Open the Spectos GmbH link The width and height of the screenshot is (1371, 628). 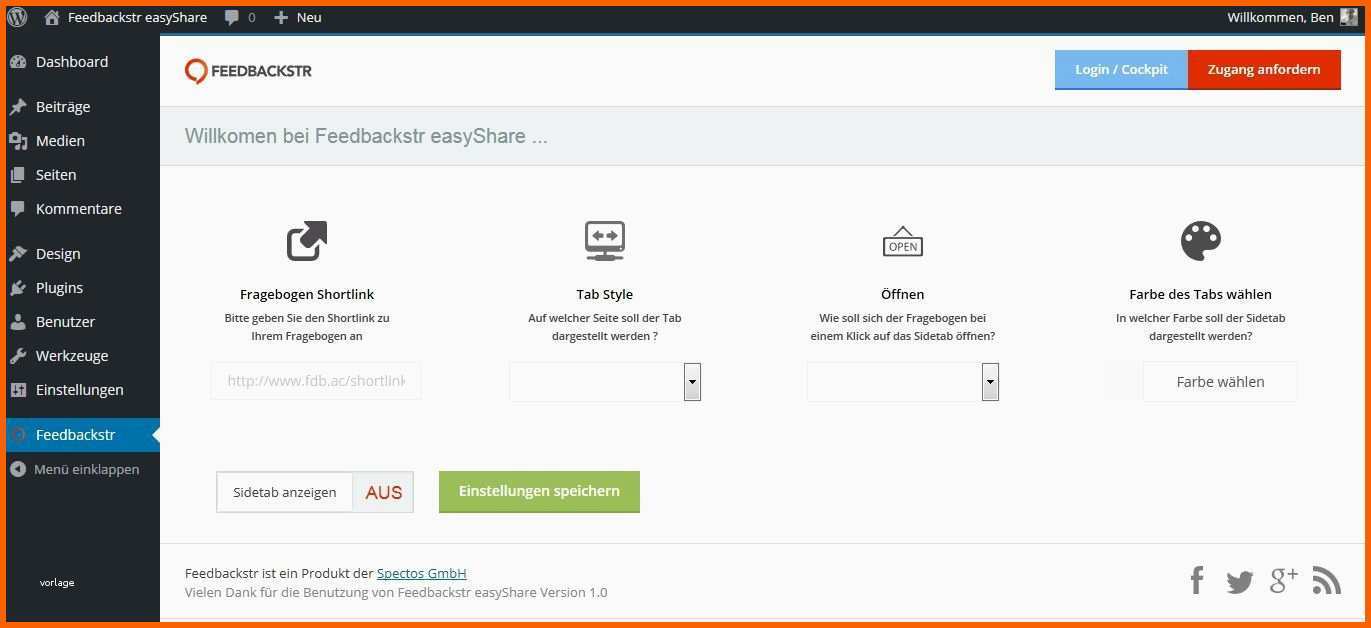(422, 573)
